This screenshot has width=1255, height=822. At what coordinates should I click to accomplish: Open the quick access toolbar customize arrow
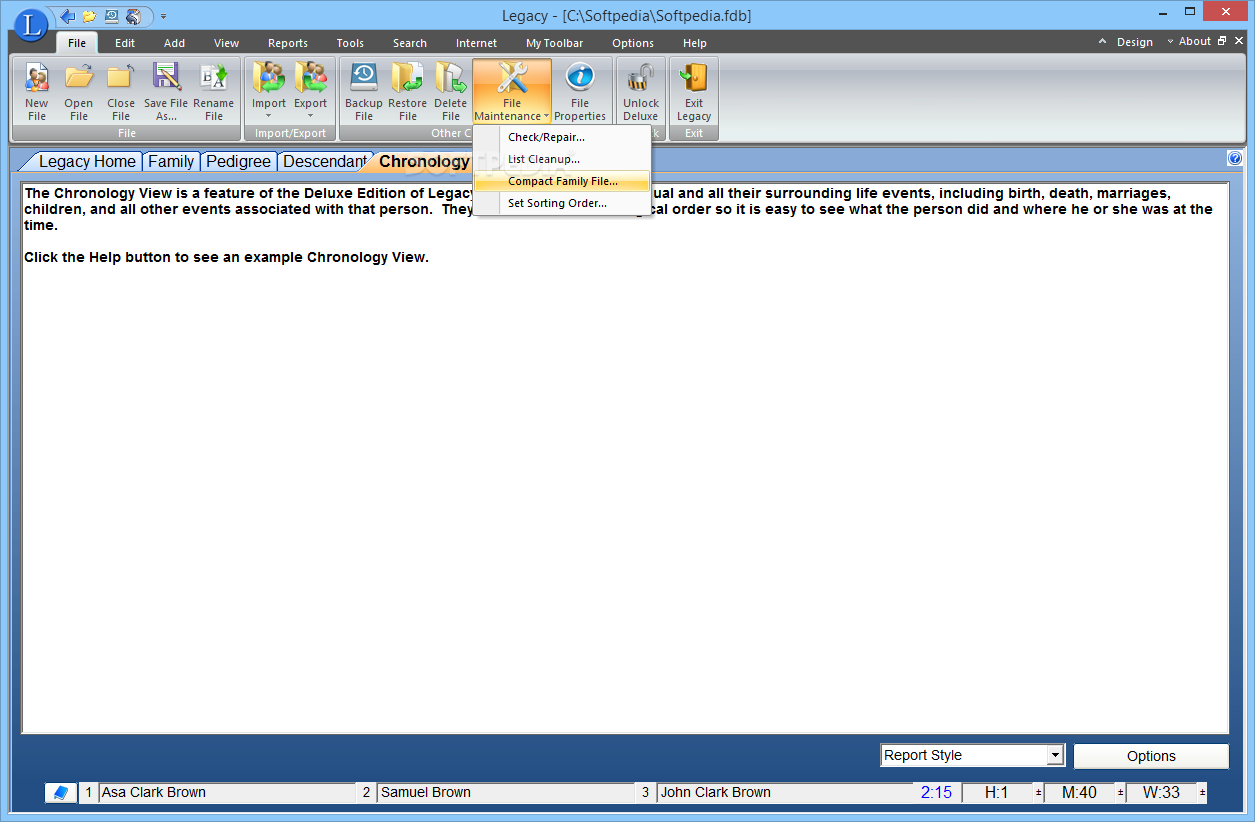(x=163, y=16)
